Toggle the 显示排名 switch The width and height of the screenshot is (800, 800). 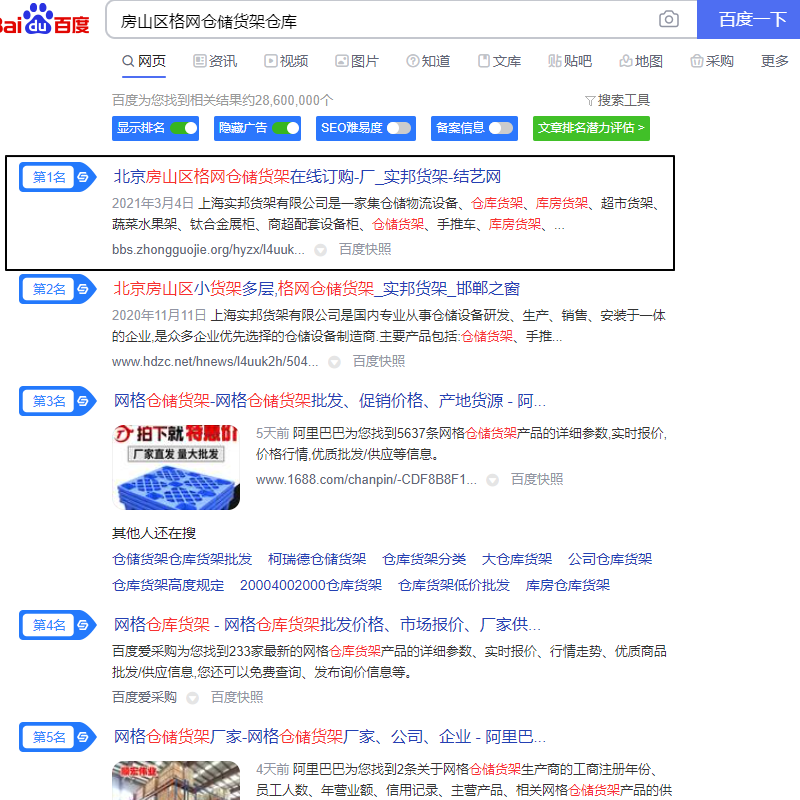pyautogui.click(x=184, y=128)
